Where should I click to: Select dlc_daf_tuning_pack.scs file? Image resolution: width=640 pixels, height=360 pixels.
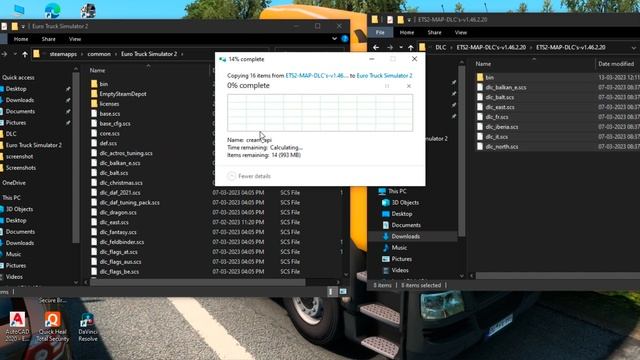coord(129,202)
